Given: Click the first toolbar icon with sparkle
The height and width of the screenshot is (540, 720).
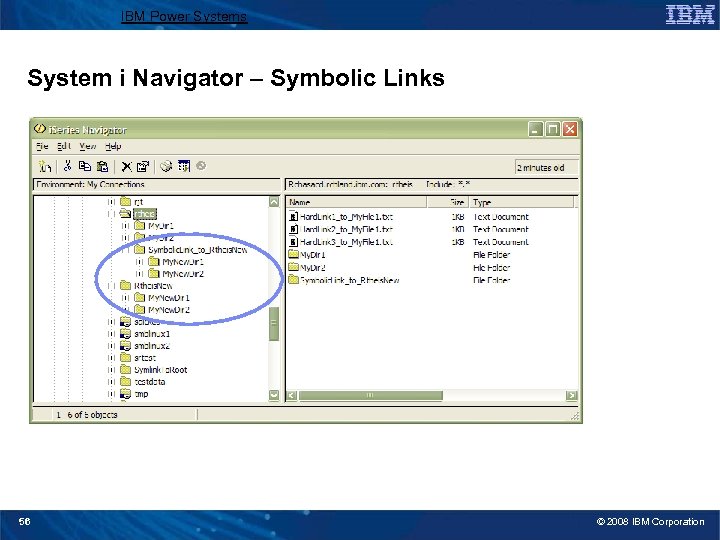Looking at the screenshot, I should 45,166.
